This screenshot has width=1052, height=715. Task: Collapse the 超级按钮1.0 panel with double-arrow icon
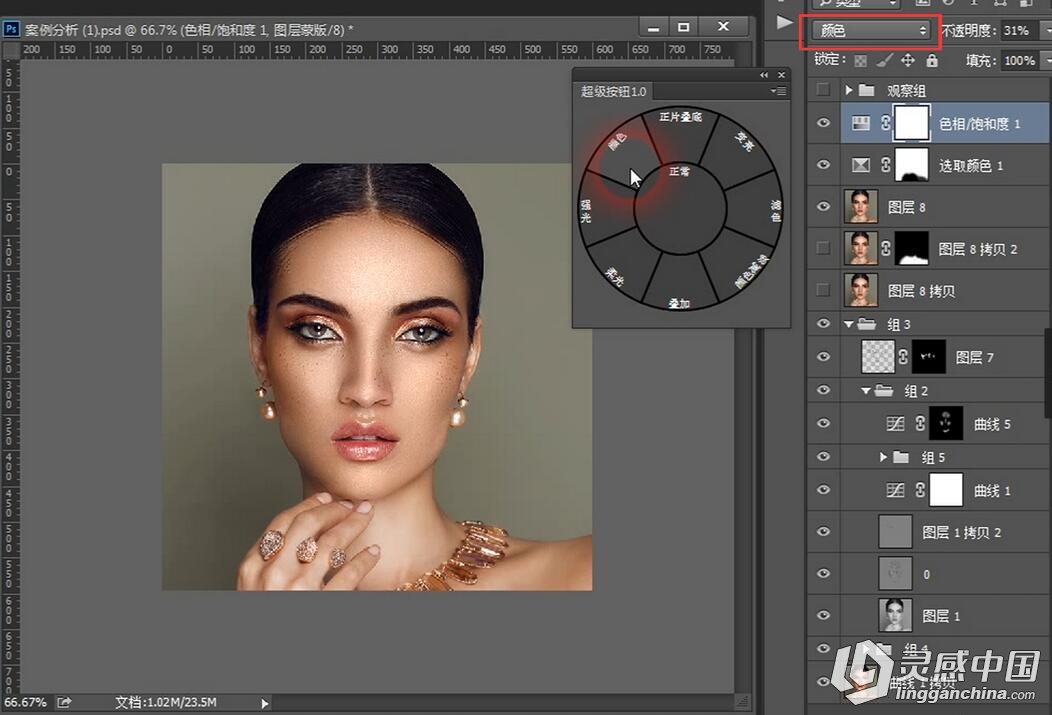pyautogui.click(x=764, y=75)
